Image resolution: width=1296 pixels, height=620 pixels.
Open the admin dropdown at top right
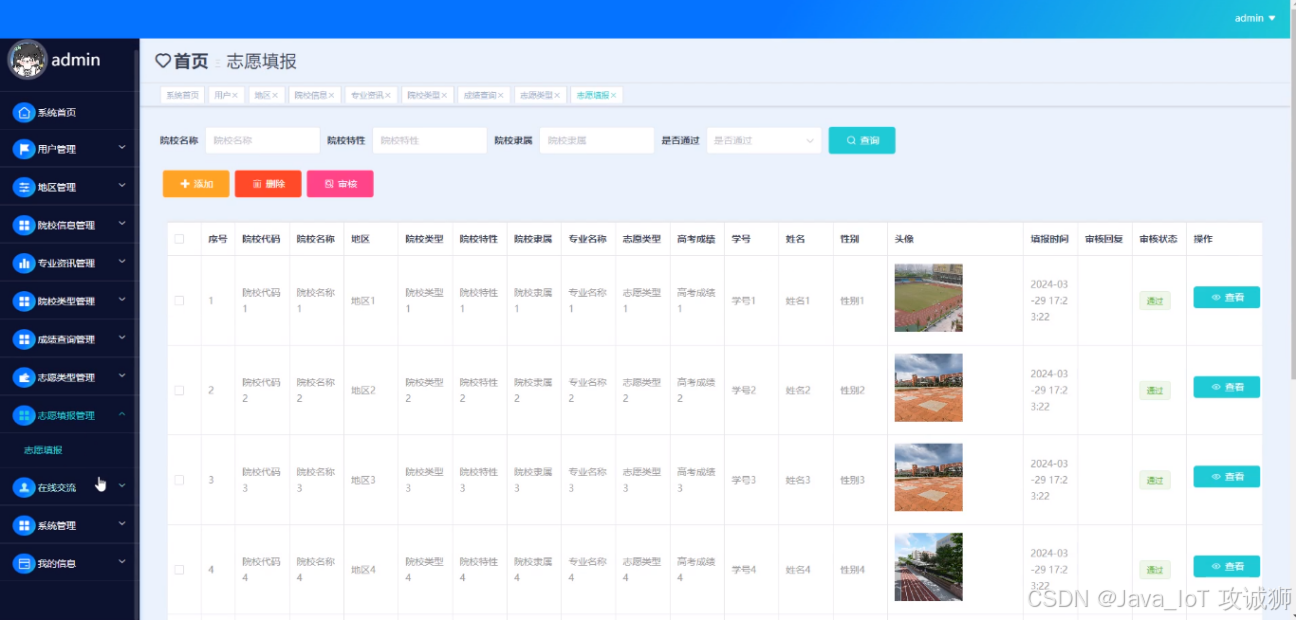click(1255, 18)
